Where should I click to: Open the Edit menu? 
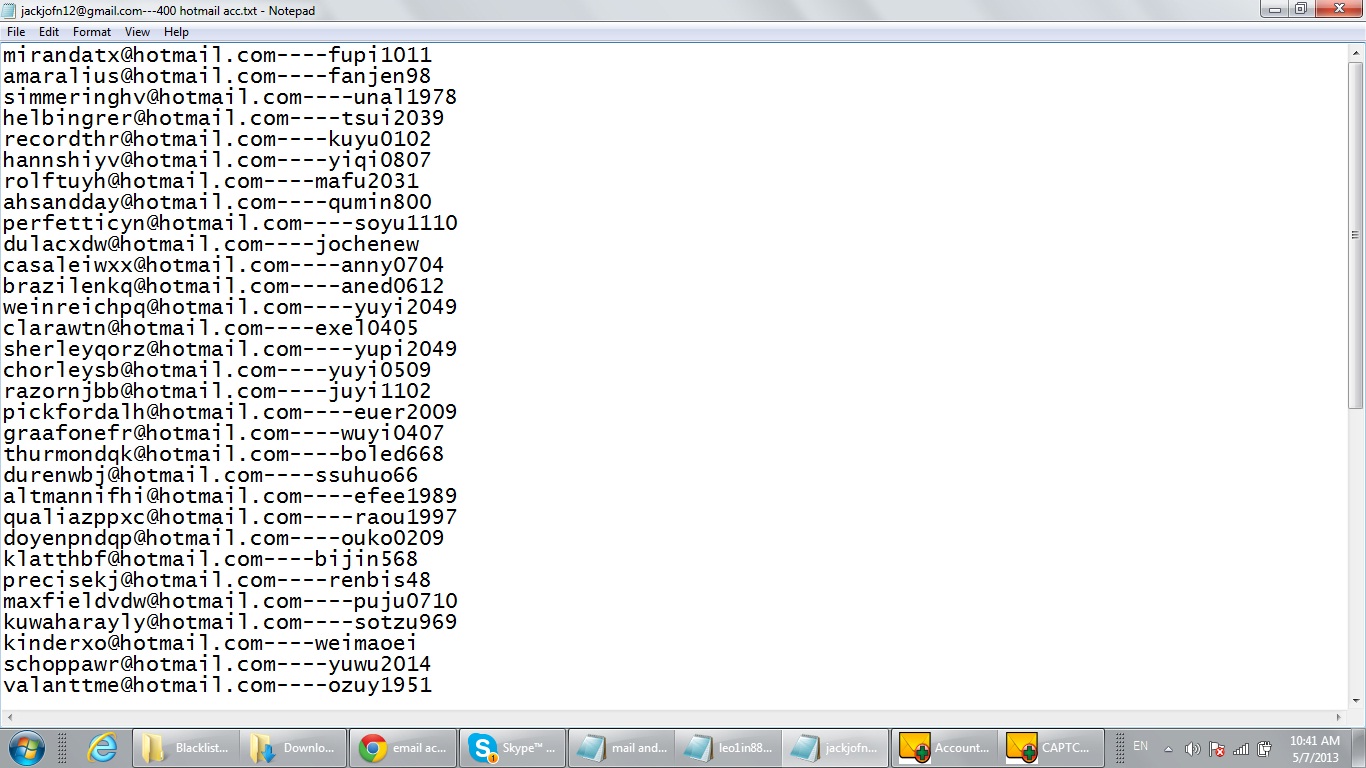coord(49,32)
